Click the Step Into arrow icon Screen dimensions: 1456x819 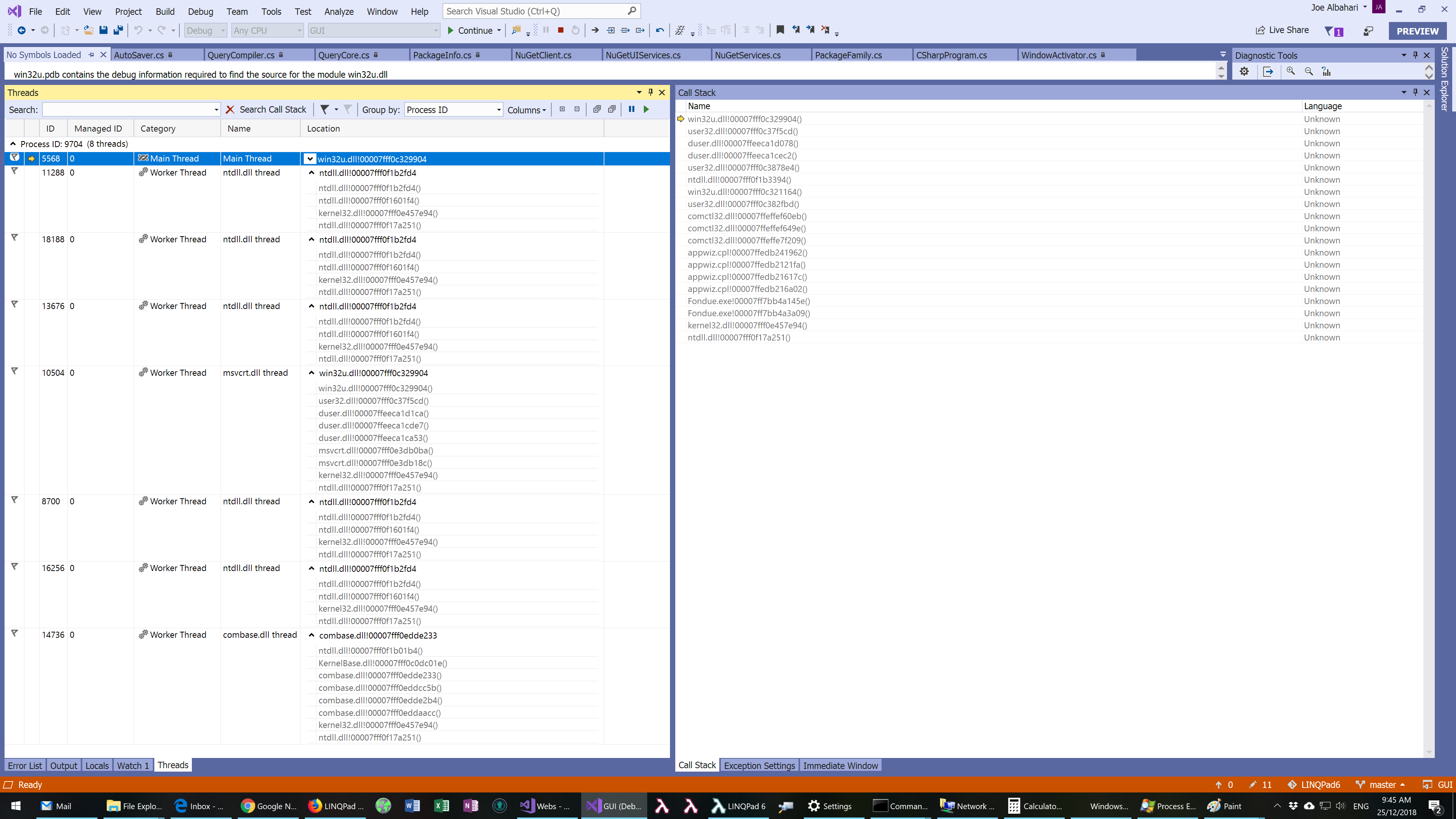pyautogui.click(x=610, y=30)
